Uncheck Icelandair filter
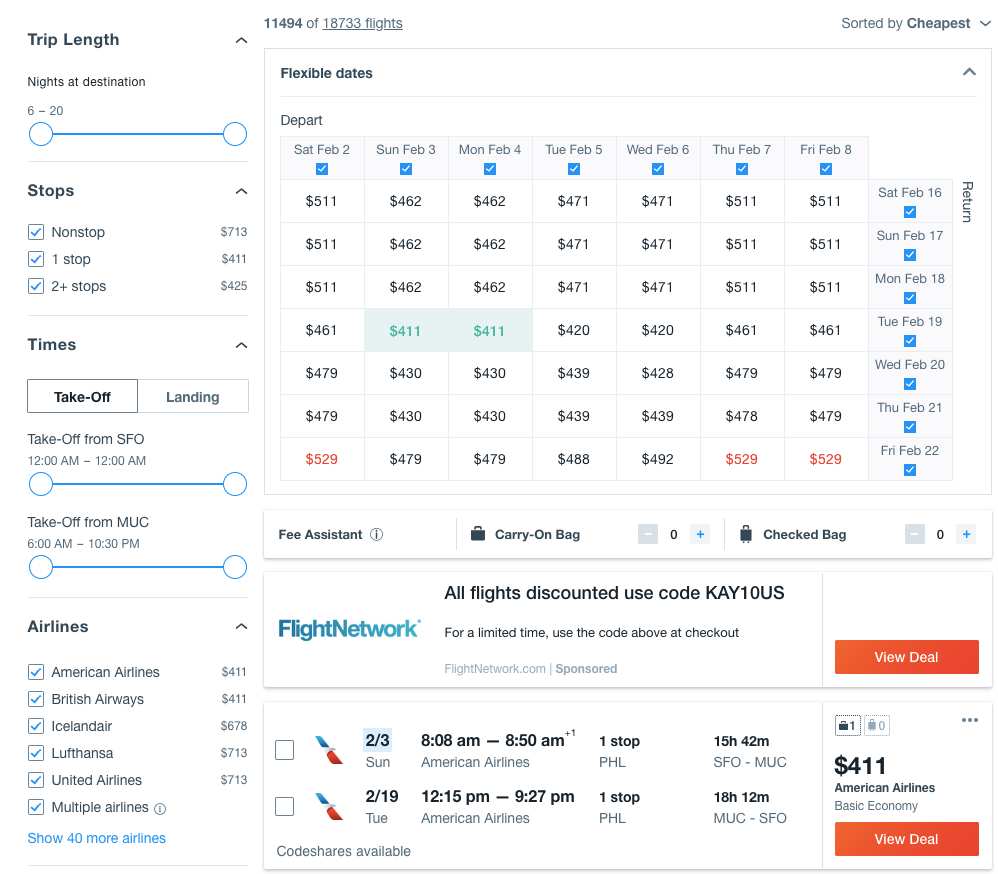Image resolution: width=998 pixels, height=874 pixels. (x=36, y=726)
